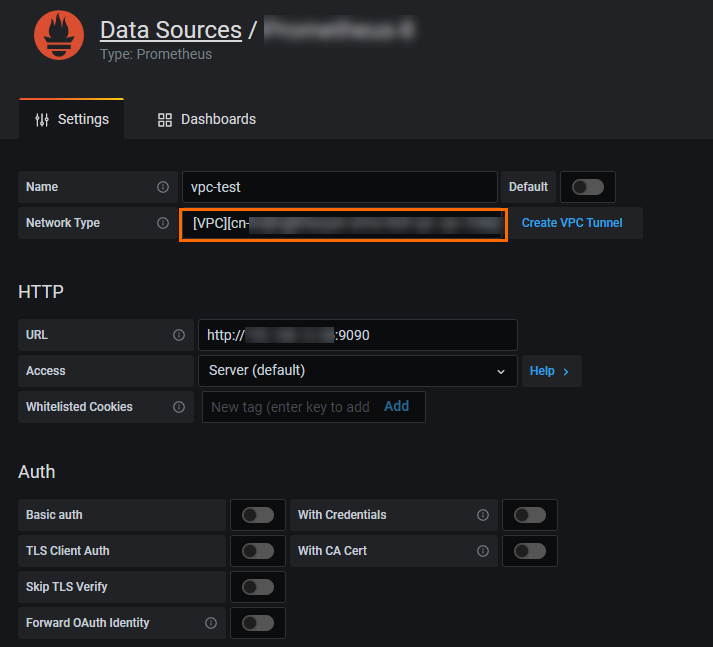This screenshot has height=647, width=713.
Task: Click the Access label
Action: coord(45,371)
